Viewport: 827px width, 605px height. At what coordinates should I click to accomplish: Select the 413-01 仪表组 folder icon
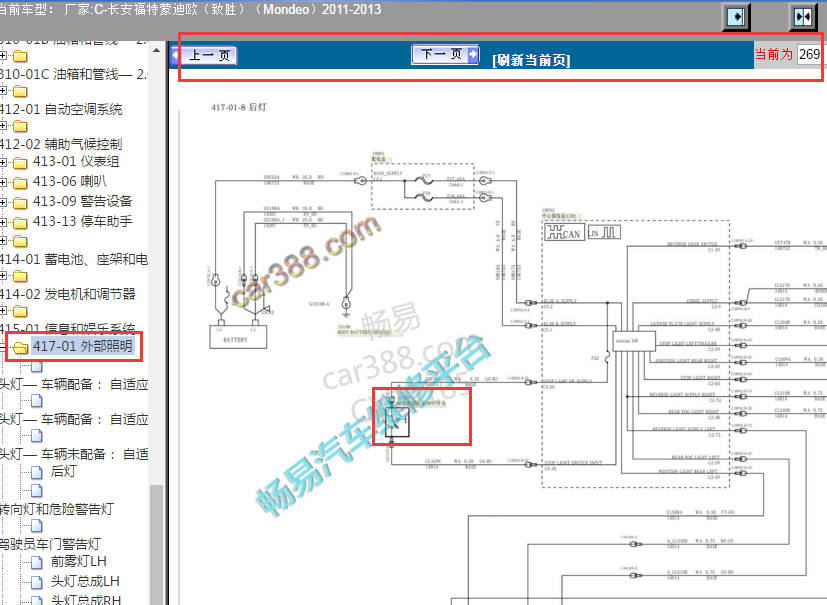(20, 163)
